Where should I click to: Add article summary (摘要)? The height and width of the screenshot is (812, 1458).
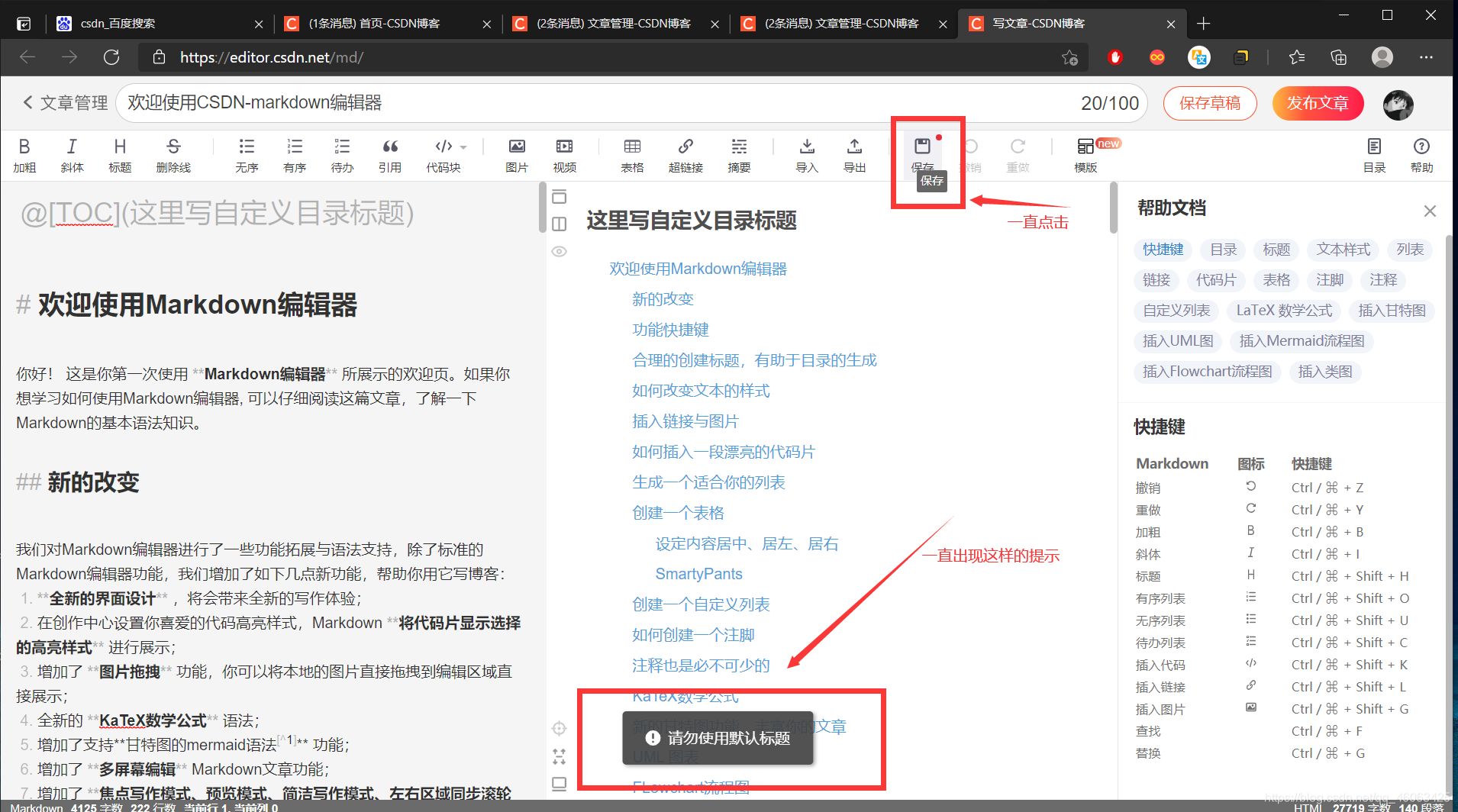tap(739, 155)
